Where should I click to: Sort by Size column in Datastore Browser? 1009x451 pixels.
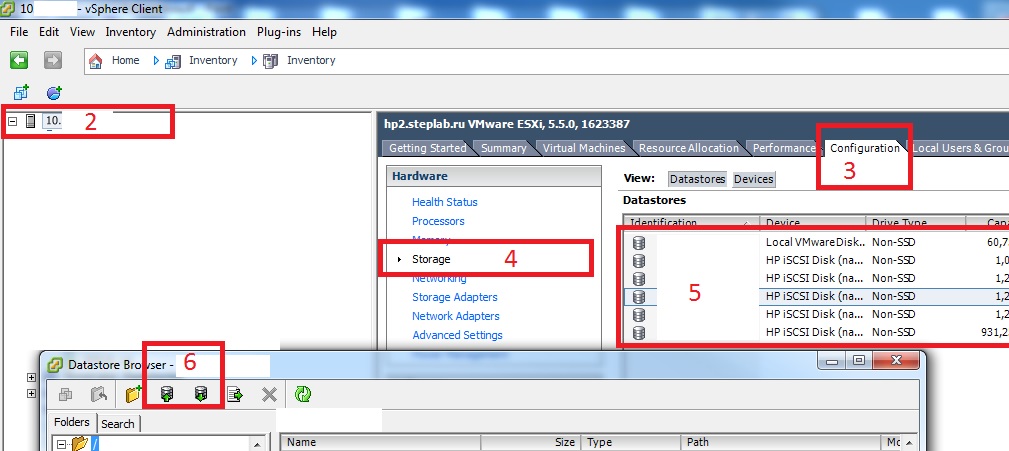point(531,442)
